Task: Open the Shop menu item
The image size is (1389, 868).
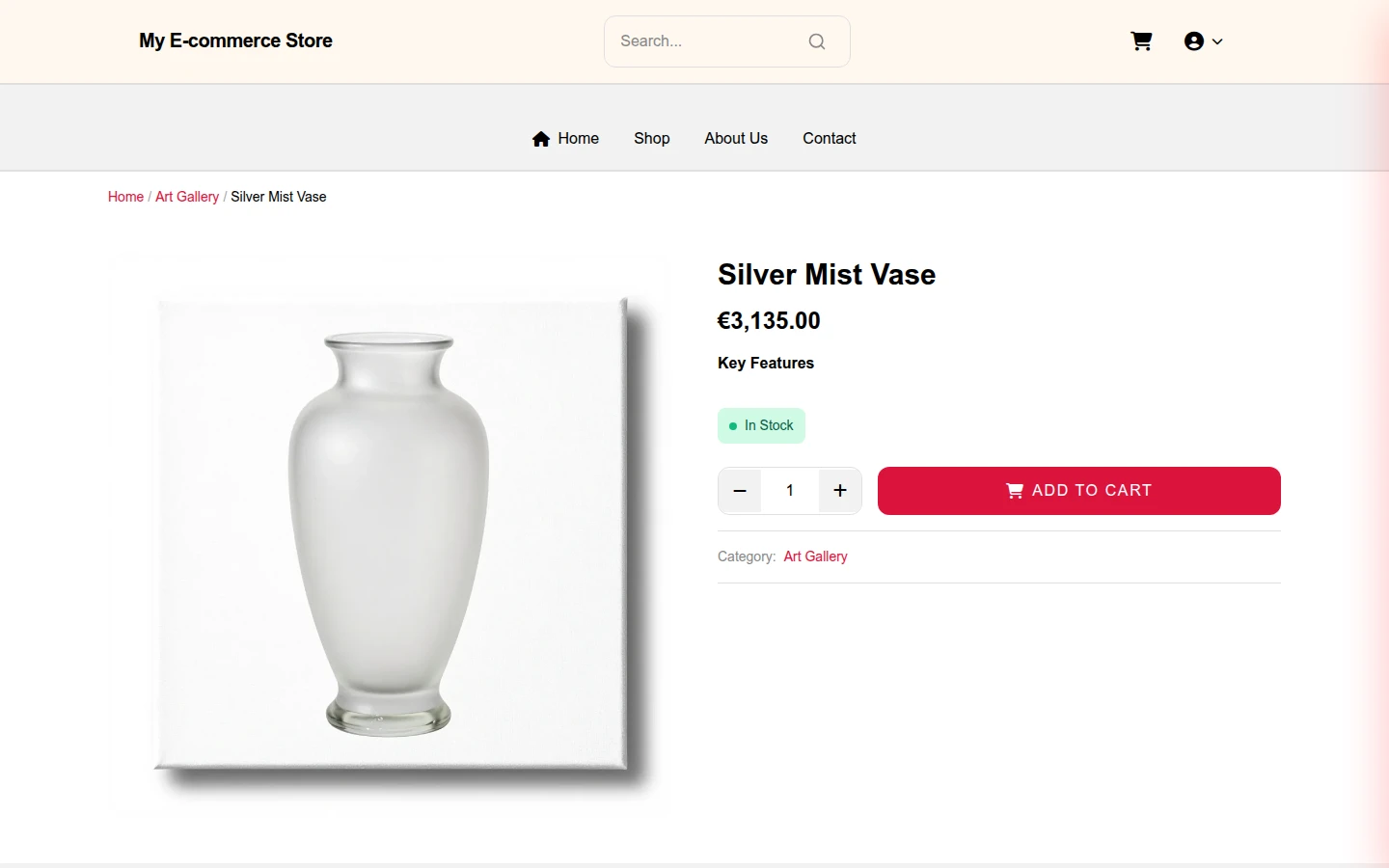Action: coord(652,139)
